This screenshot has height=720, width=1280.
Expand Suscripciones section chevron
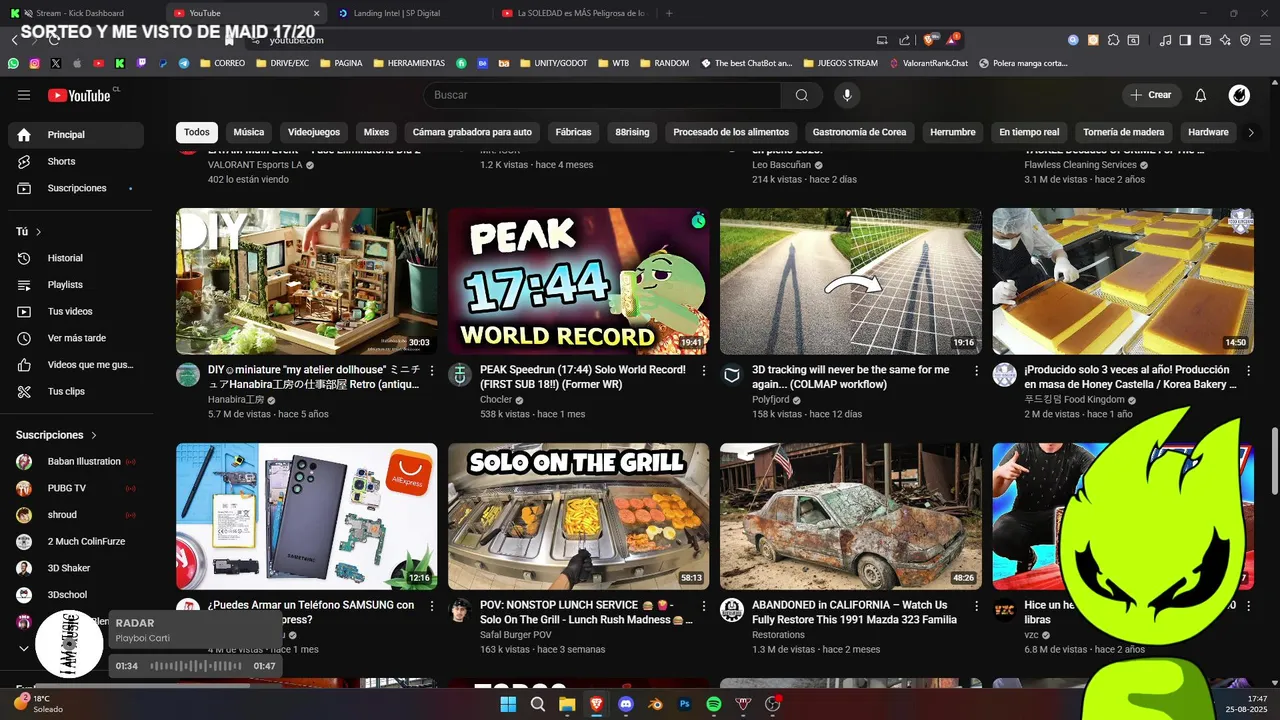pos(94,436)
